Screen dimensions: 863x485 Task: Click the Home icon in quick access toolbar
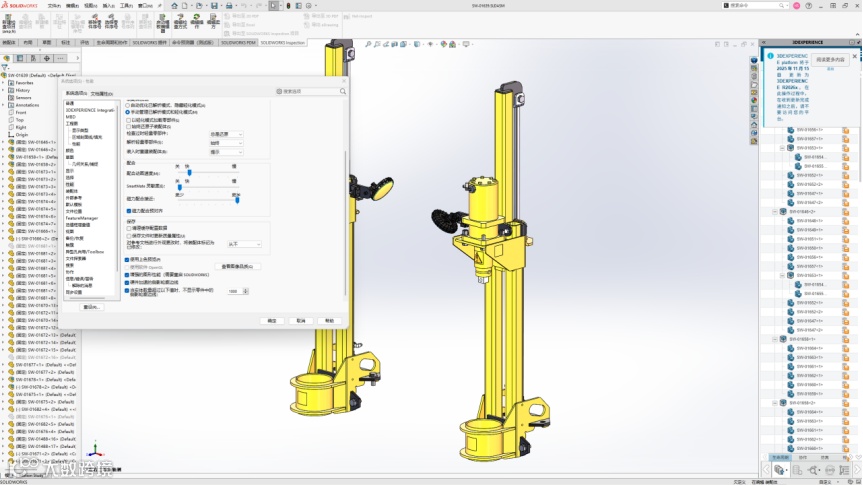(174, 6)
